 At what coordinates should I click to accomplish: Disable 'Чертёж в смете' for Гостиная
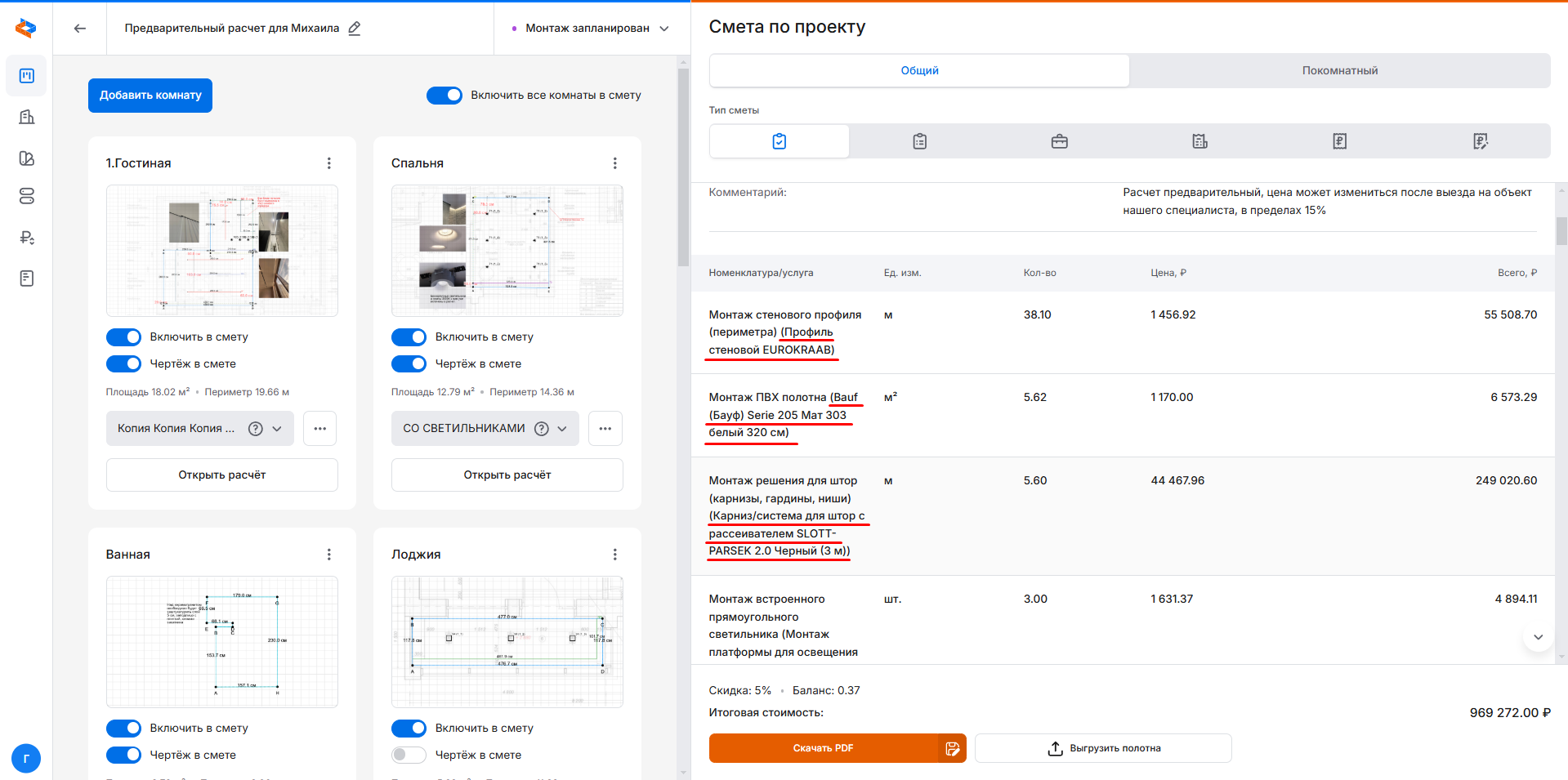(124, 364)
